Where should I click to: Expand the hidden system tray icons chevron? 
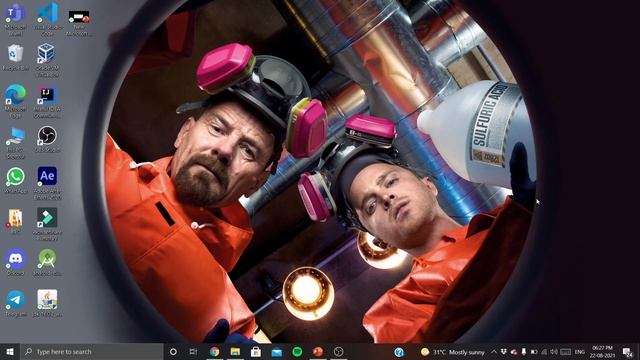point(494,352)
